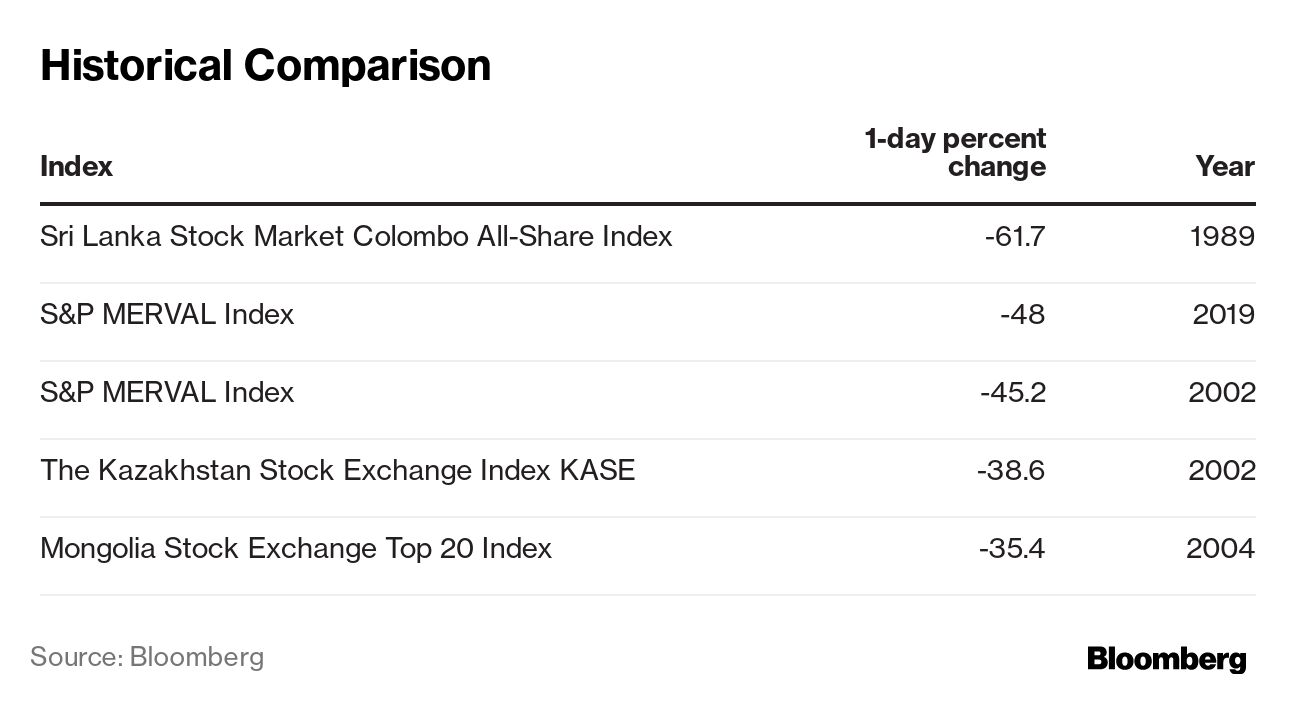Click the Year column header
This screenshot has height=714, width=1296.
click(1224, 166)
